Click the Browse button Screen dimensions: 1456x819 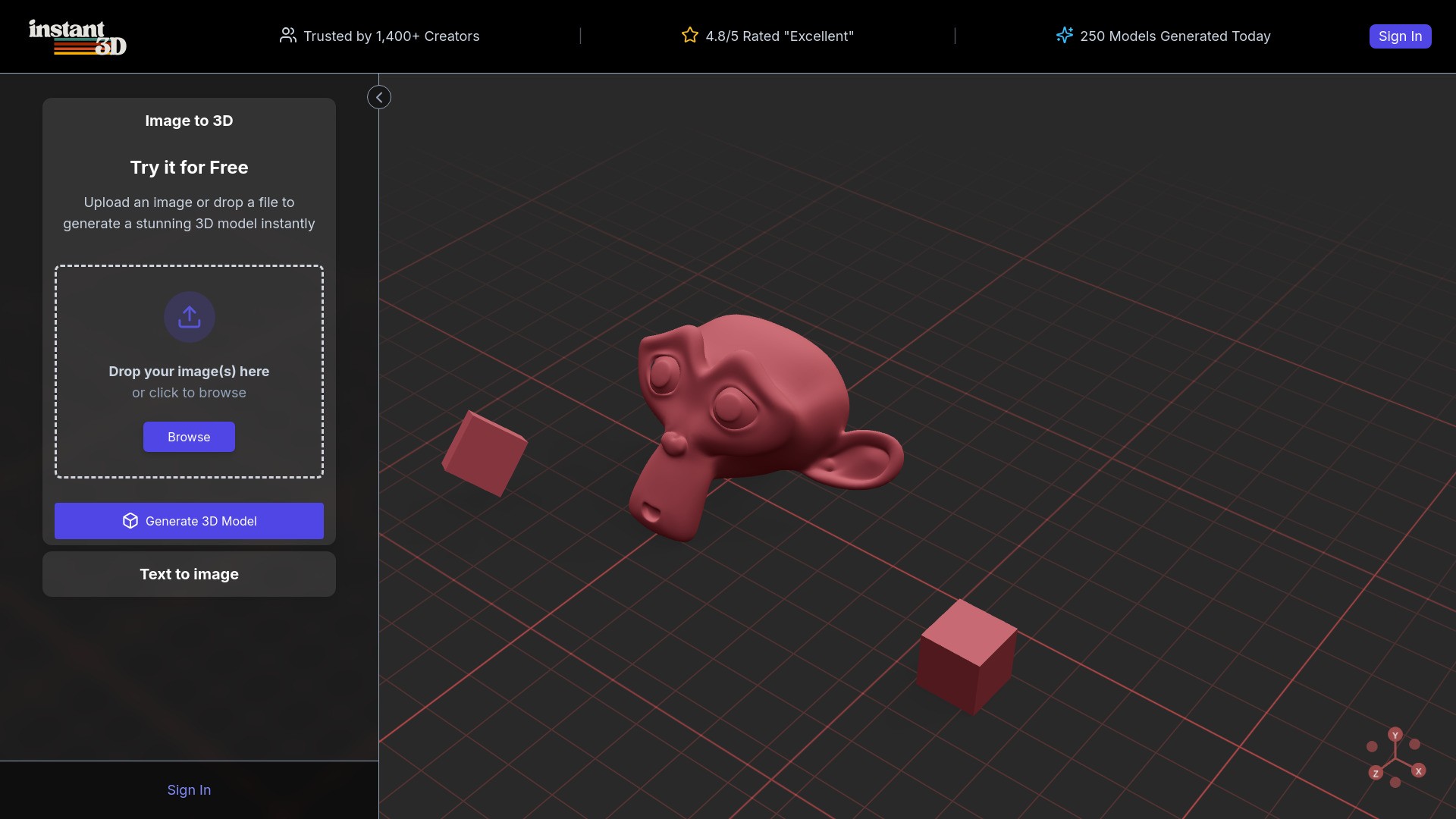tap(189, 437)
